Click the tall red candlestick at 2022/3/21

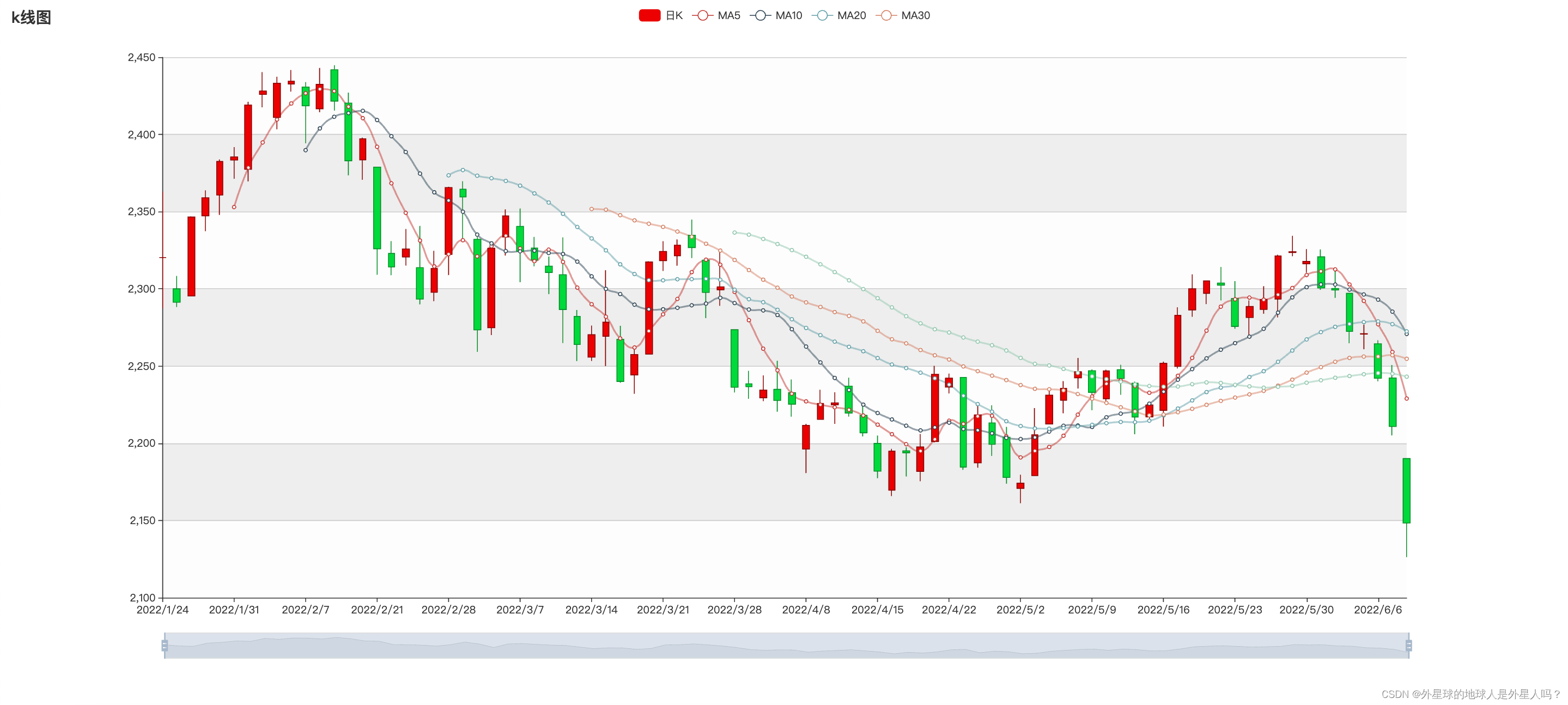pos(649,308)
